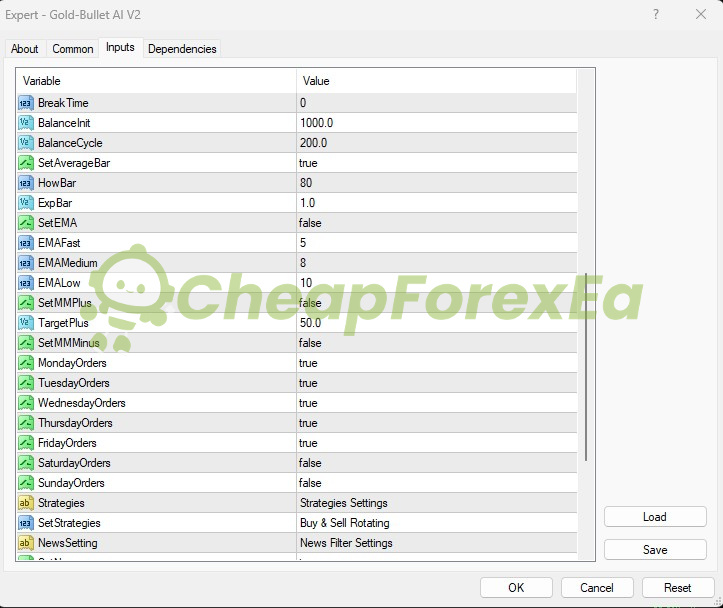Image resolution: width=723 pixels, height=608 pixels.
Task: Click the TuesdayOrders boolean type icon
Action: (x=26, y=383)
